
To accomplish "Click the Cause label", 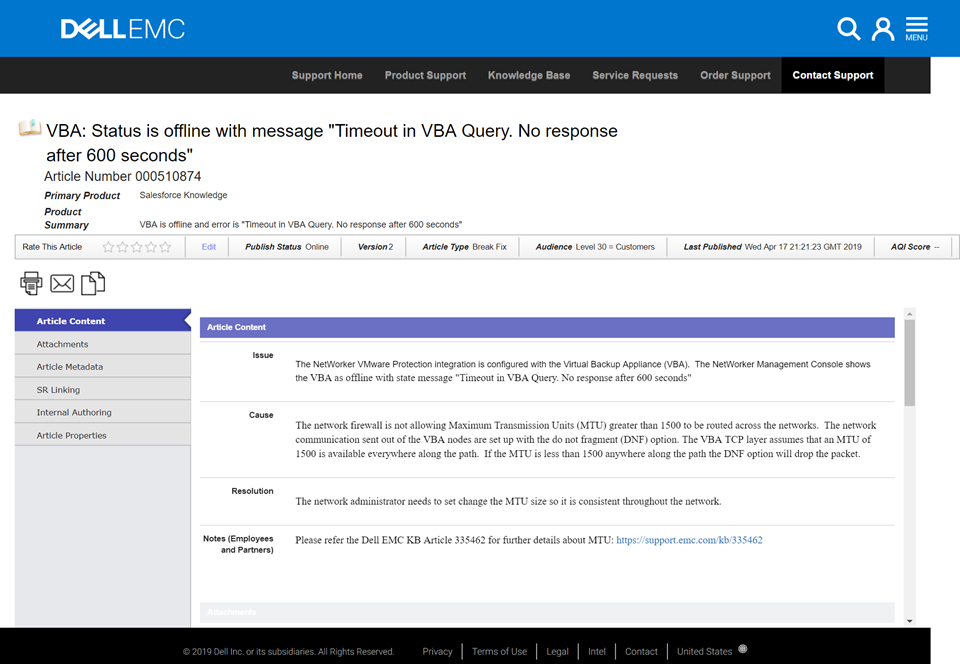I will click(261, 415).
